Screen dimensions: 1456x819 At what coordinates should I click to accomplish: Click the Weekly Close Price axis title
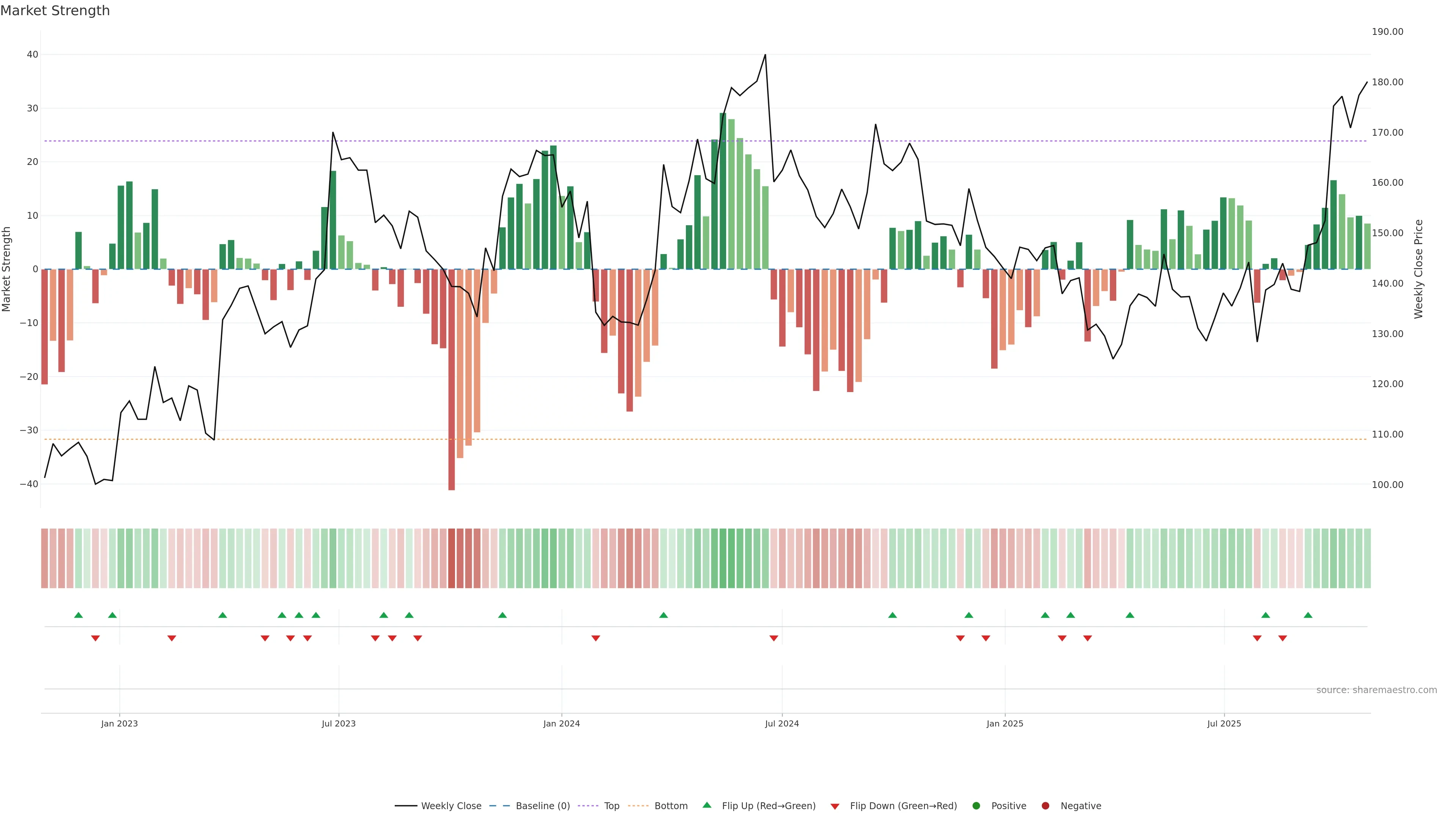[1419, 269]
